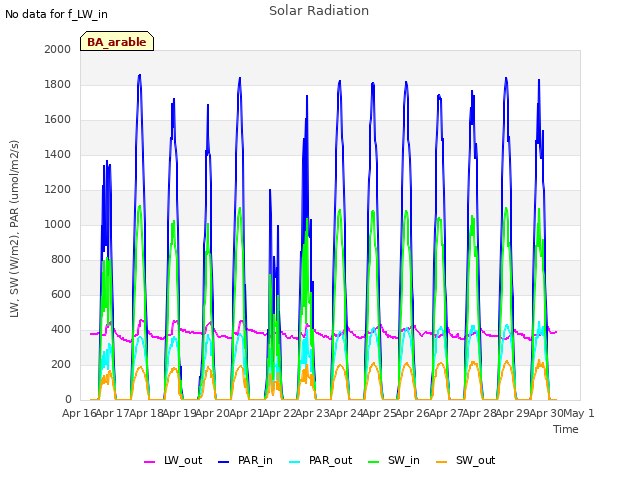This screenshot has height=480, width=640.
Task: Click the LW_out legend label
Action: click(x=183, y=460)
